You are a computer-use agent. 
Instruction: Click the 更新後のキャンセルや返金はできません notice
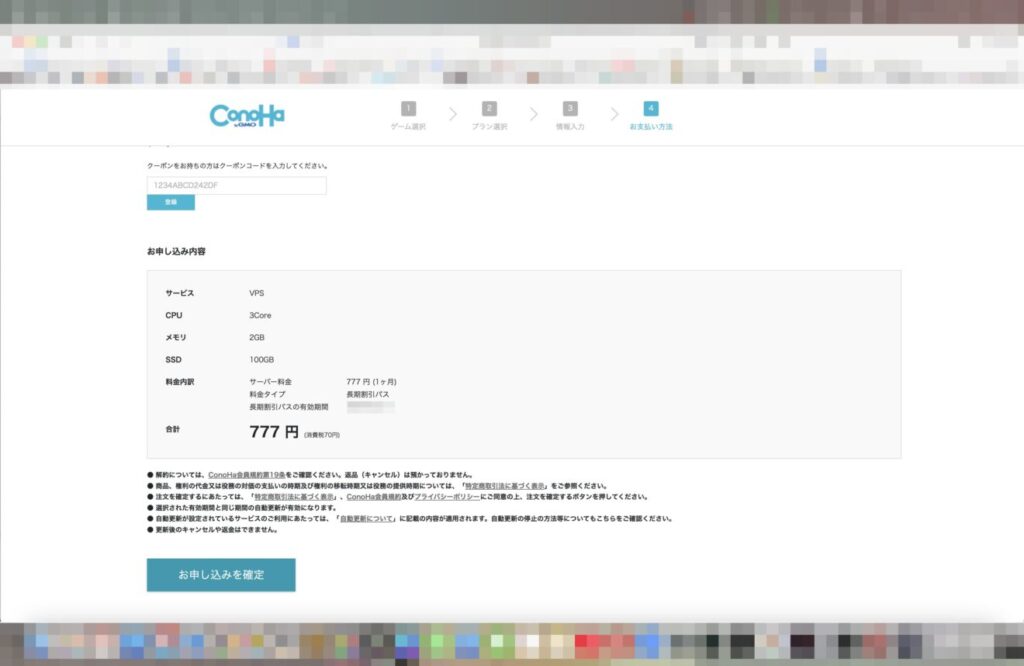tap(214, 530)
